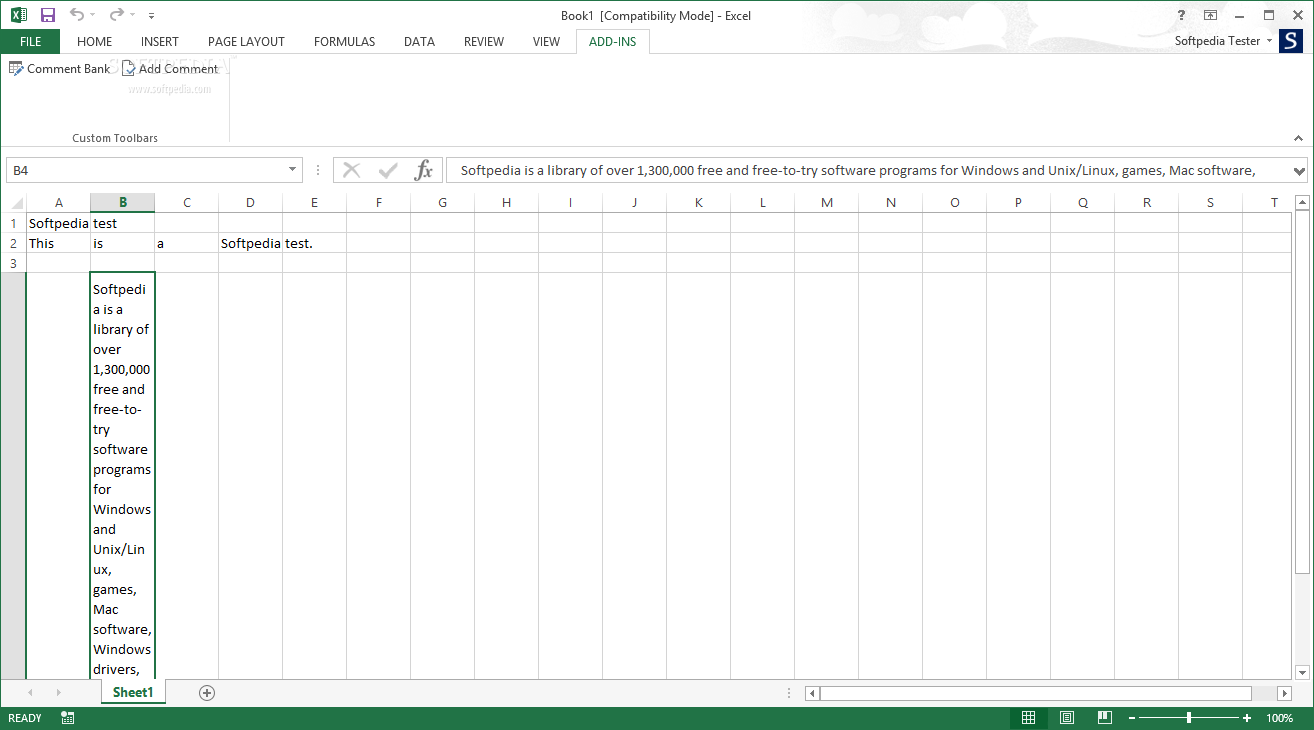Select the Sheet1 tab
Screen dimensions: 1314x730
(133, 692)
